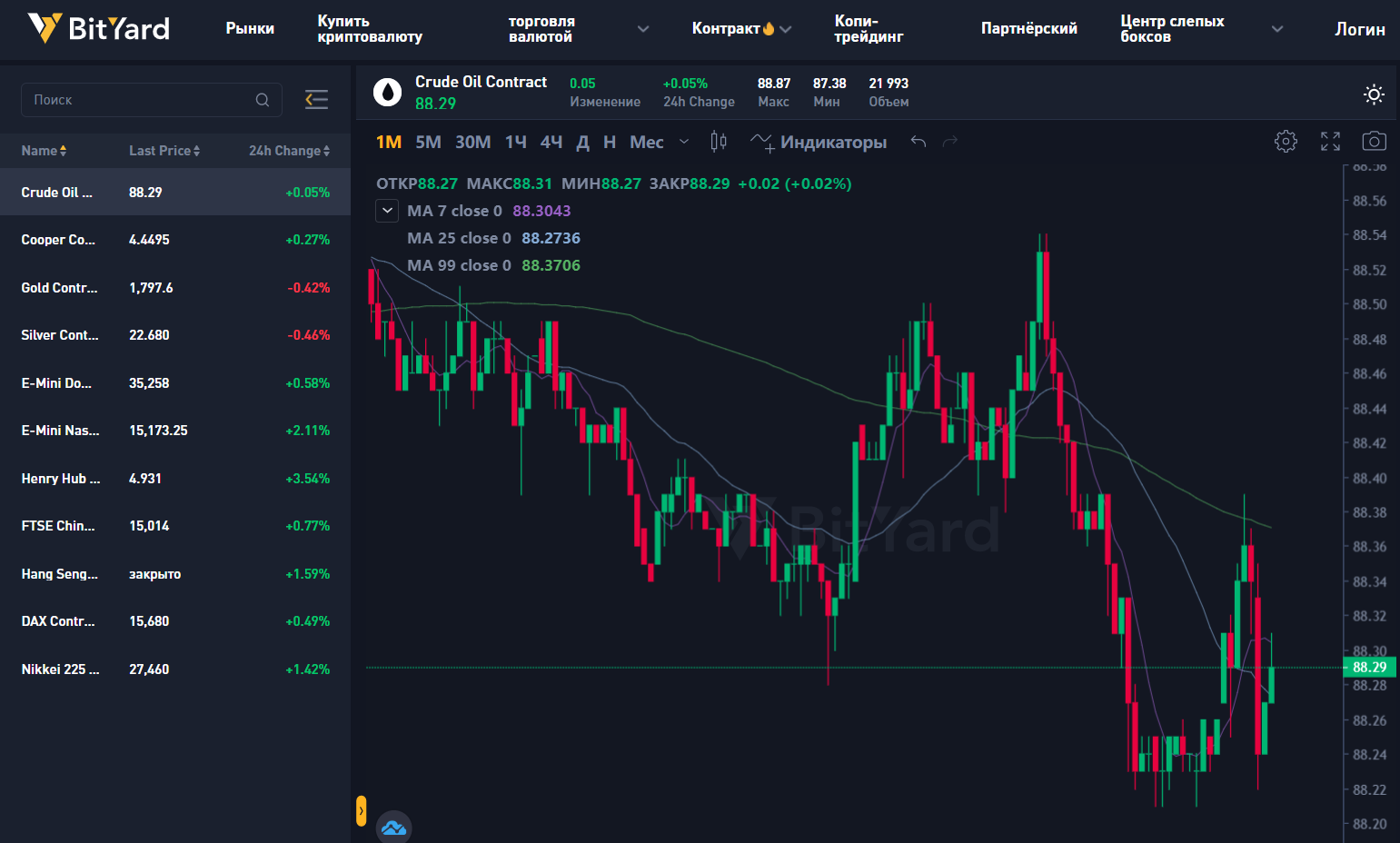Open торговля валютой menu
Screen dimensions: 1400x843
541,29
